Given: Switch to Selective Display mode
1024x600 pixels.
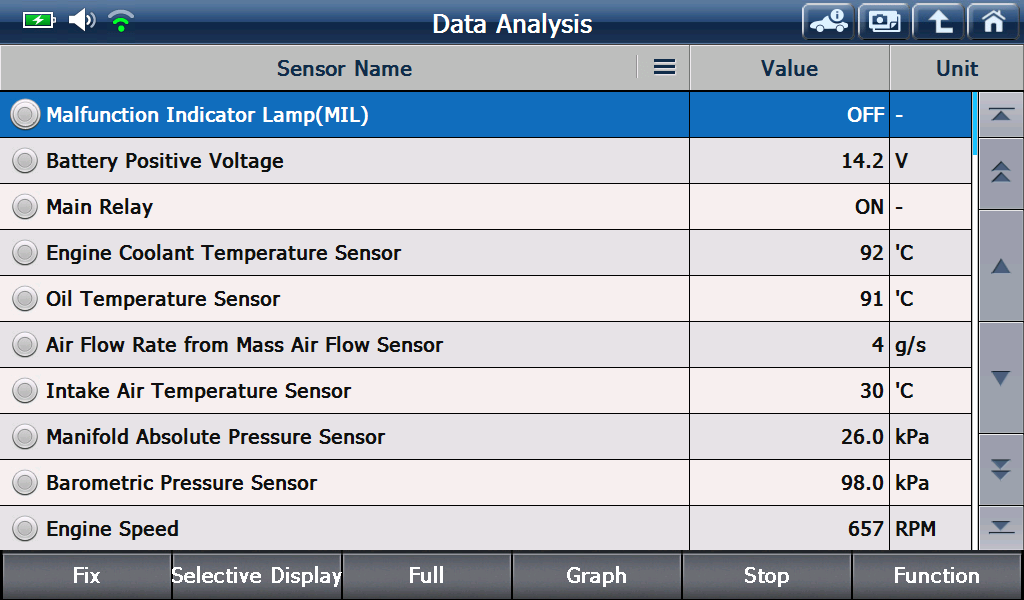Looking at the screenshot, I should (x=257, y=575).
